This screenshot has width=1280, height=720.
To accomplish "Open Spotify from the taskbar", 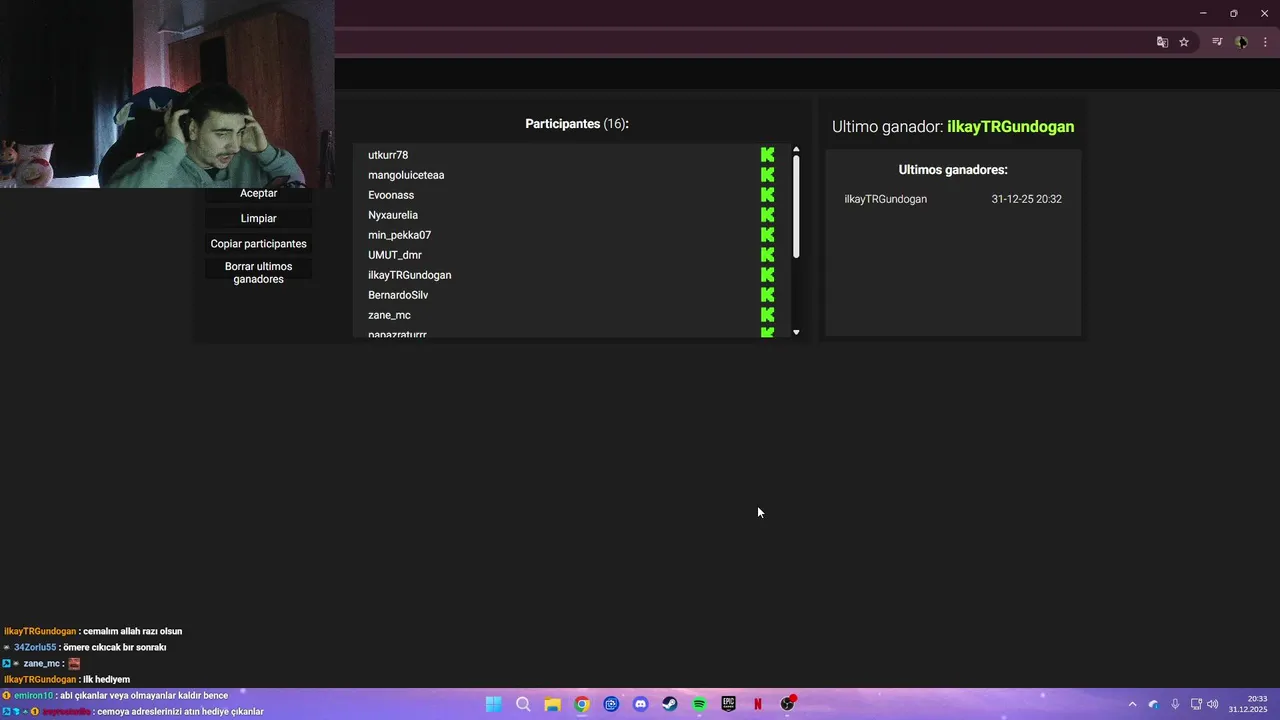I will (x=699, y=704).
